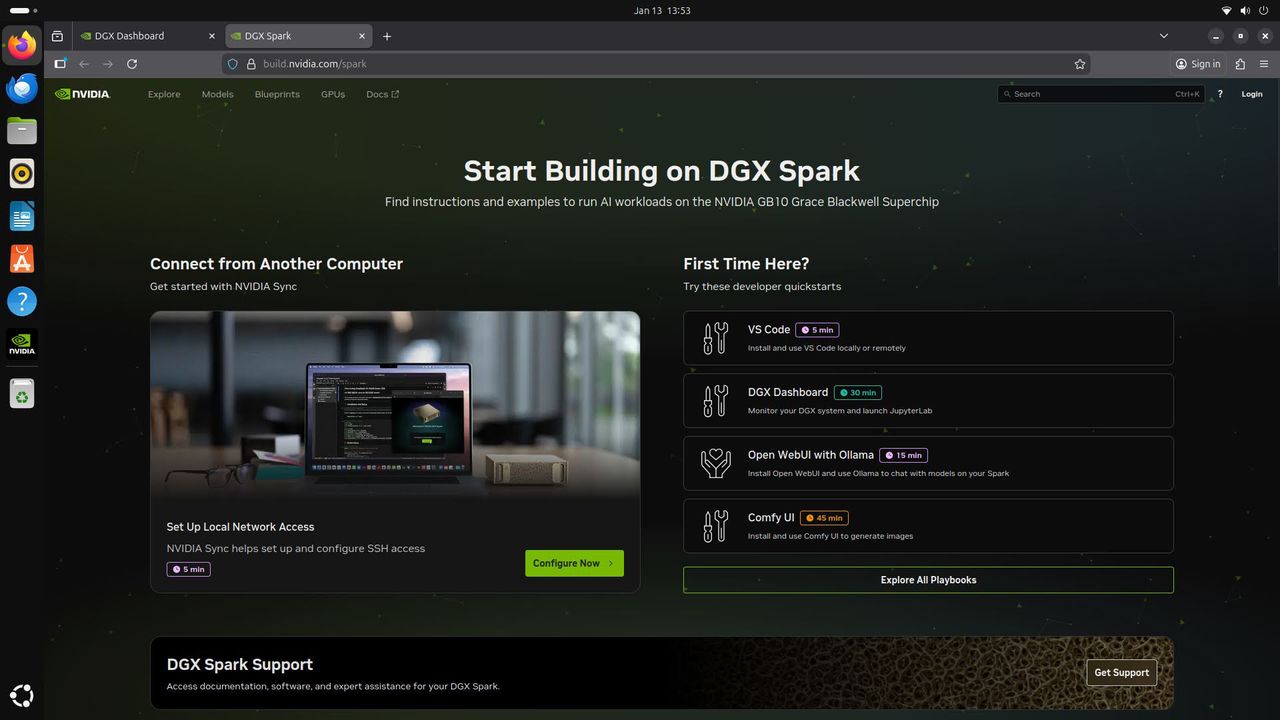Screen dimensions: 1280x720
Task: Click the address bar showing build.nvidia.com/spark
Action: pyautogui.click(x=655, y=64)
